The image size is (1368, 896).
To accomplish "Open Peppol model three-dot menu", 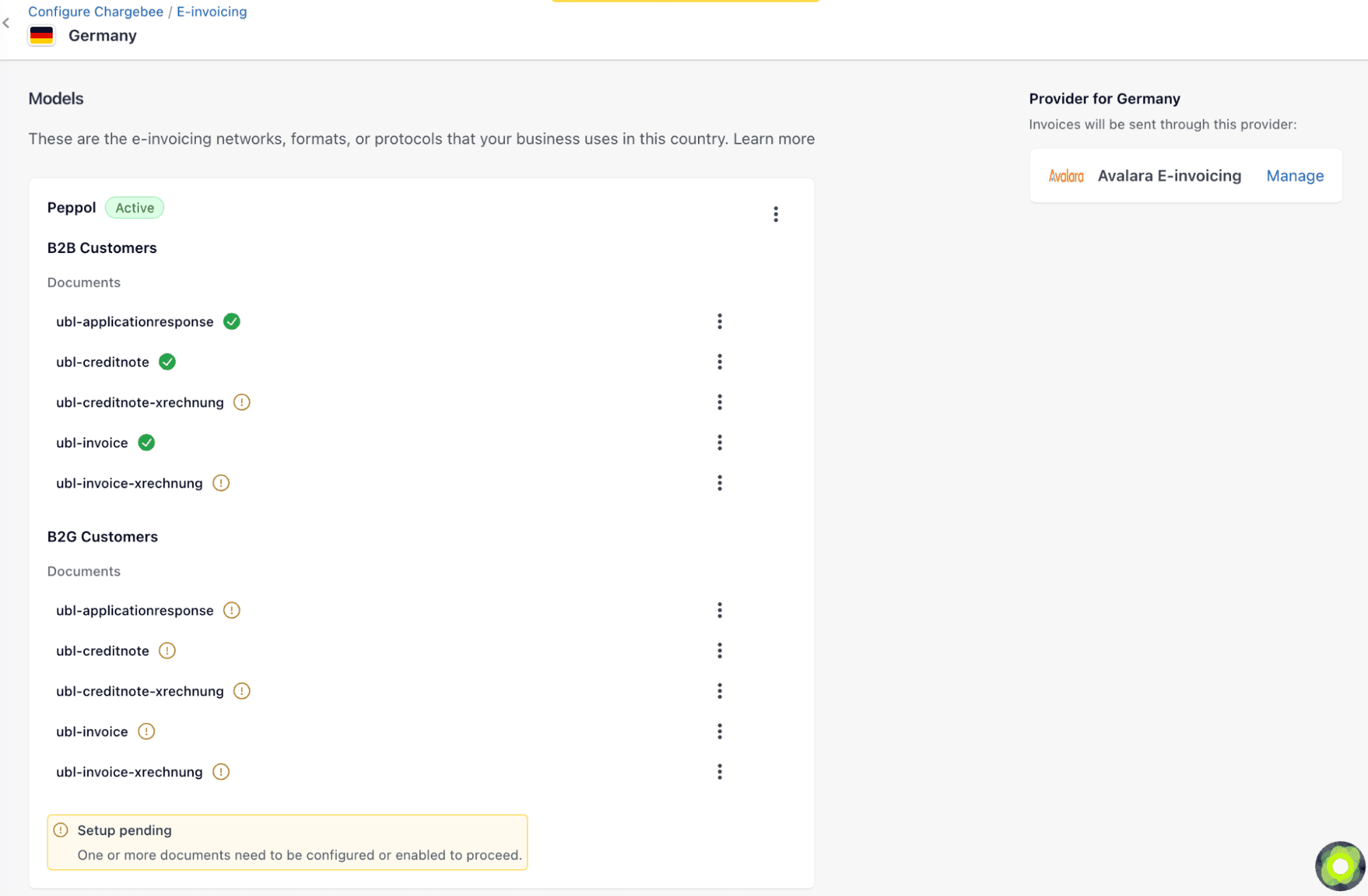I will tap(775, 214).
